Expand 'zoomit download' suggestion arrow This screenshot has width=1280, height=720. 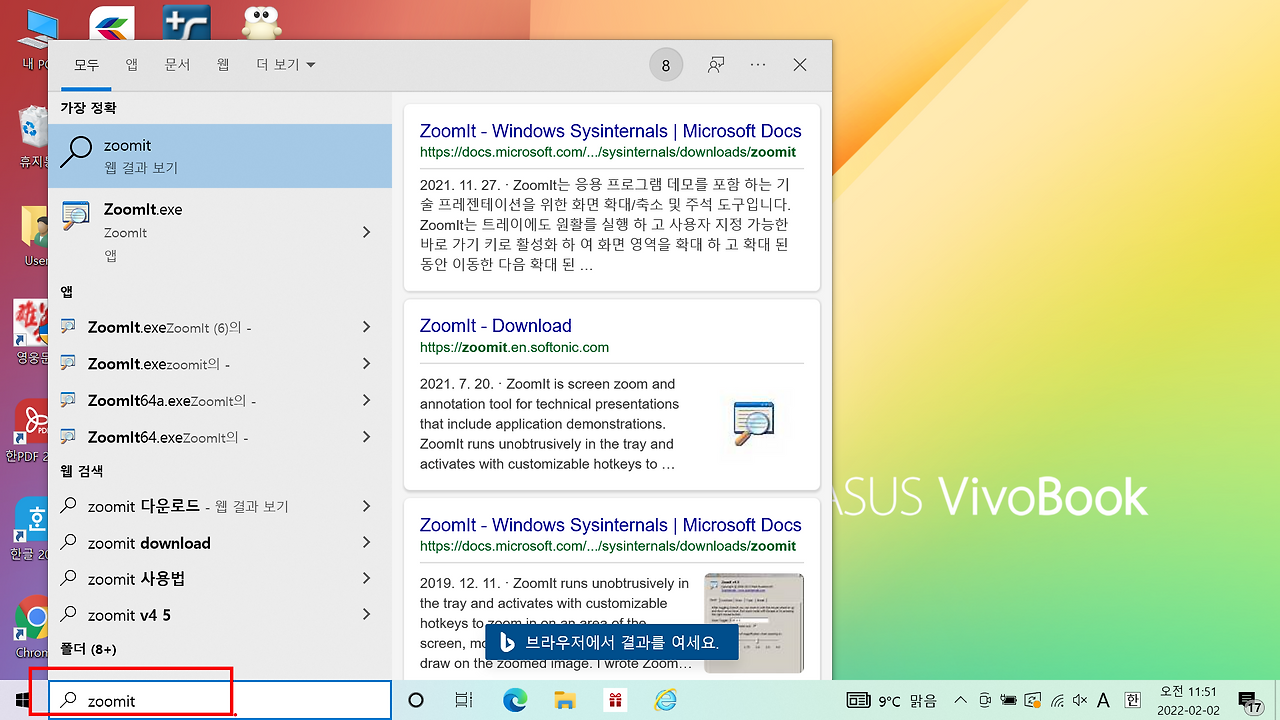366,542
